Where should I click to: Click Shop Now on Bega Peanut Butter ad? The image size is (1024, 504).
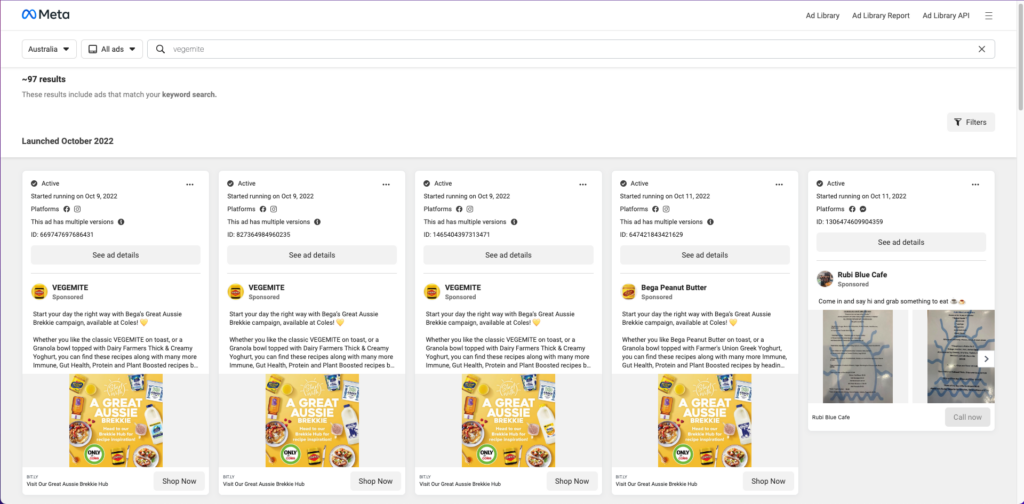click(769, 481)
